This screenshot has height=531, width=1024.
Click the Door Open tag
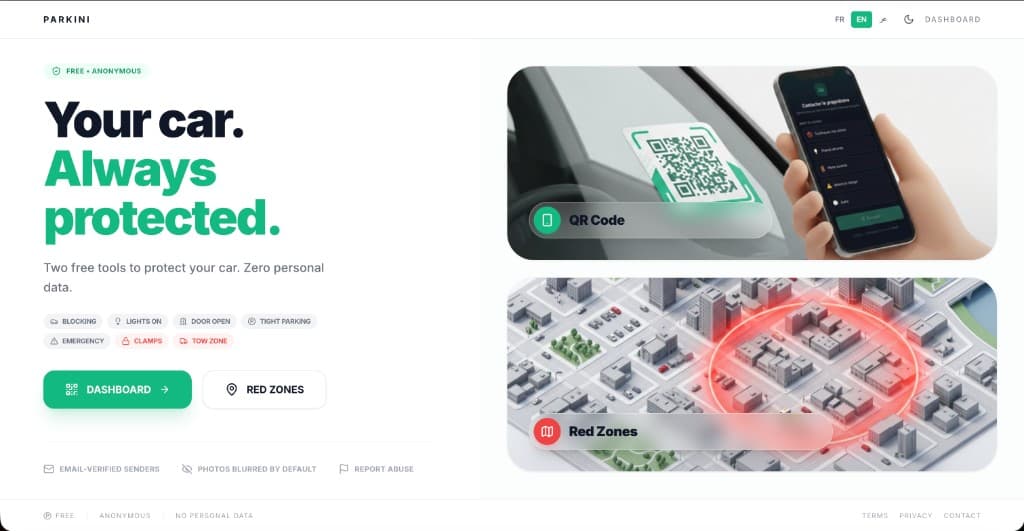(204, 321)
